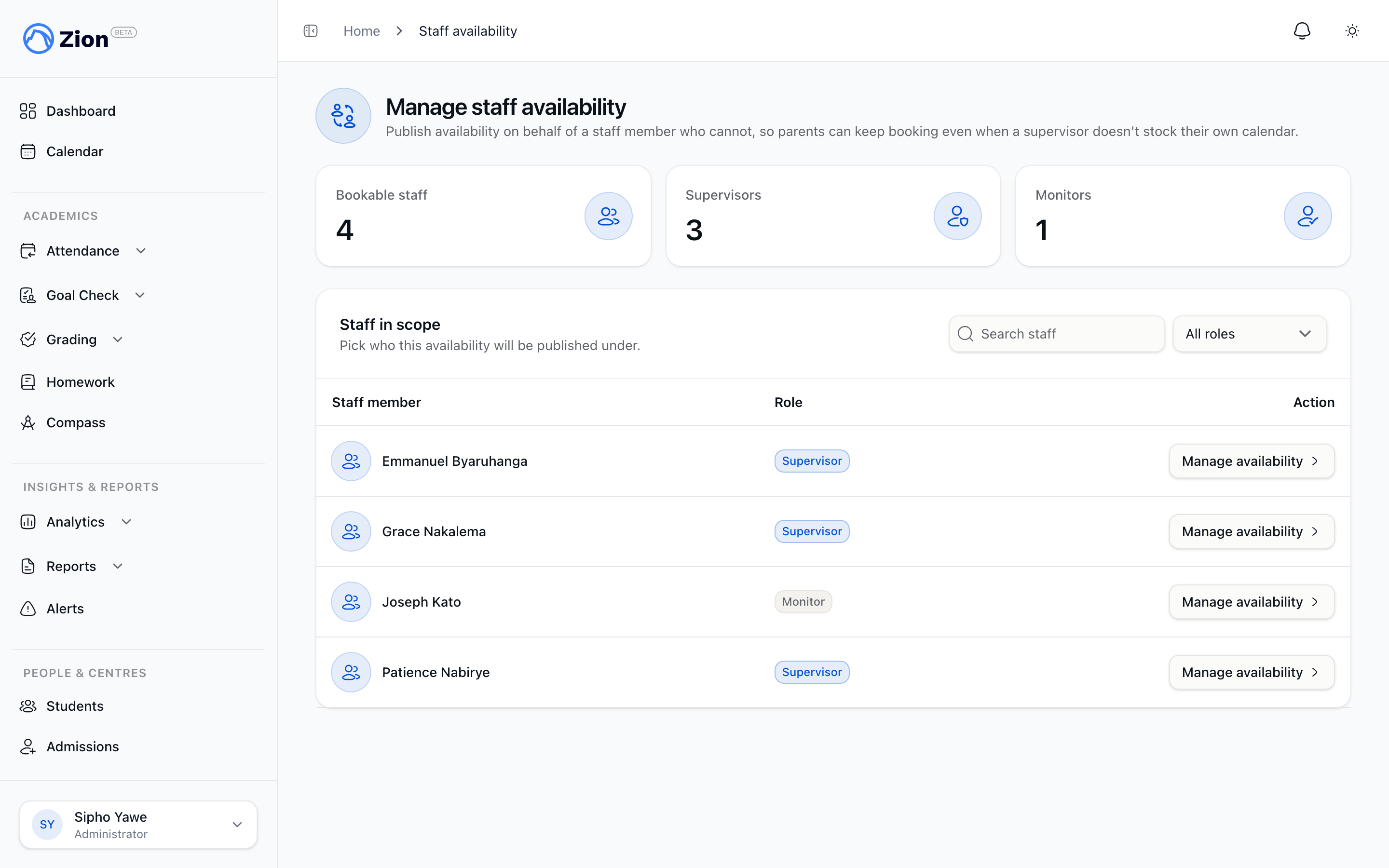Screen dimensions: 1389x868
Task: Click the Staff availability breadcrumb
Action: [468, 31]
